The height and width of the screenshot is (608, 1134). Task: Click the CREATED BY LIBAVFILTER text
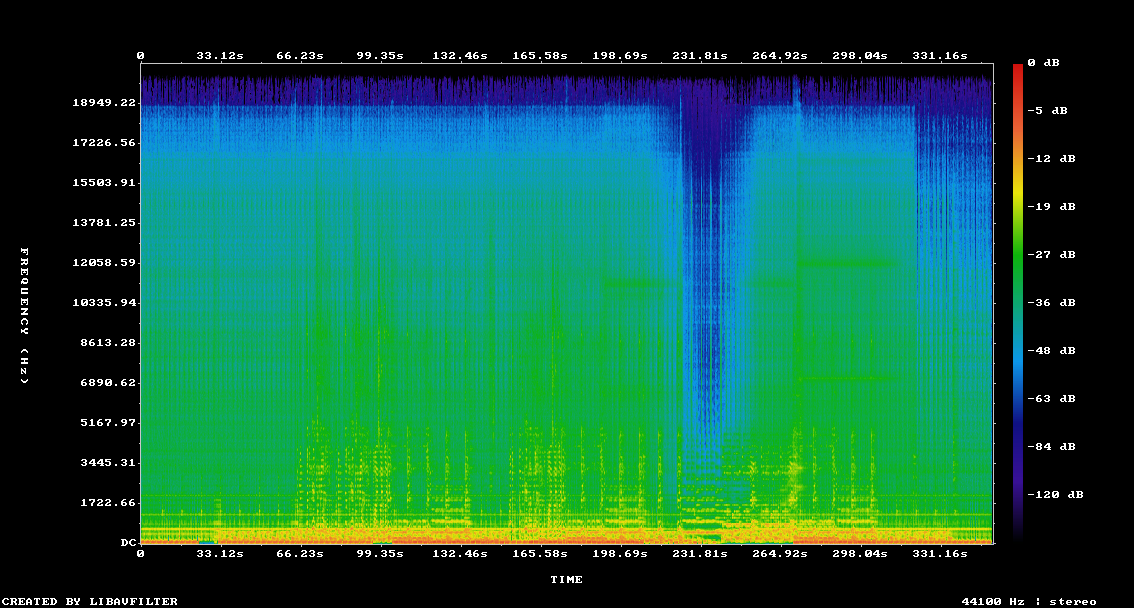90,601
